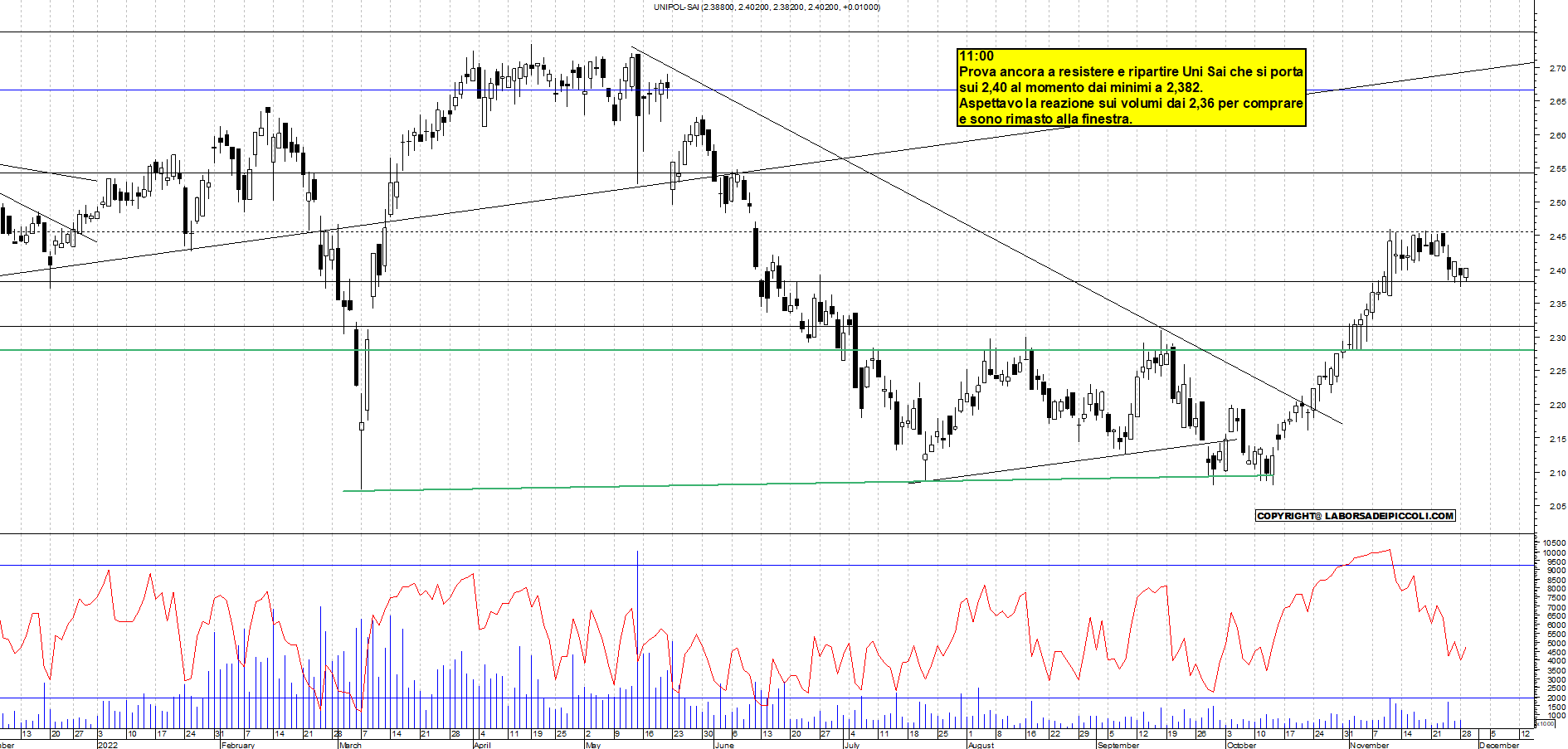Click the 2.55 price axis label
1568x749 pixels.
tap(1557, 168)
